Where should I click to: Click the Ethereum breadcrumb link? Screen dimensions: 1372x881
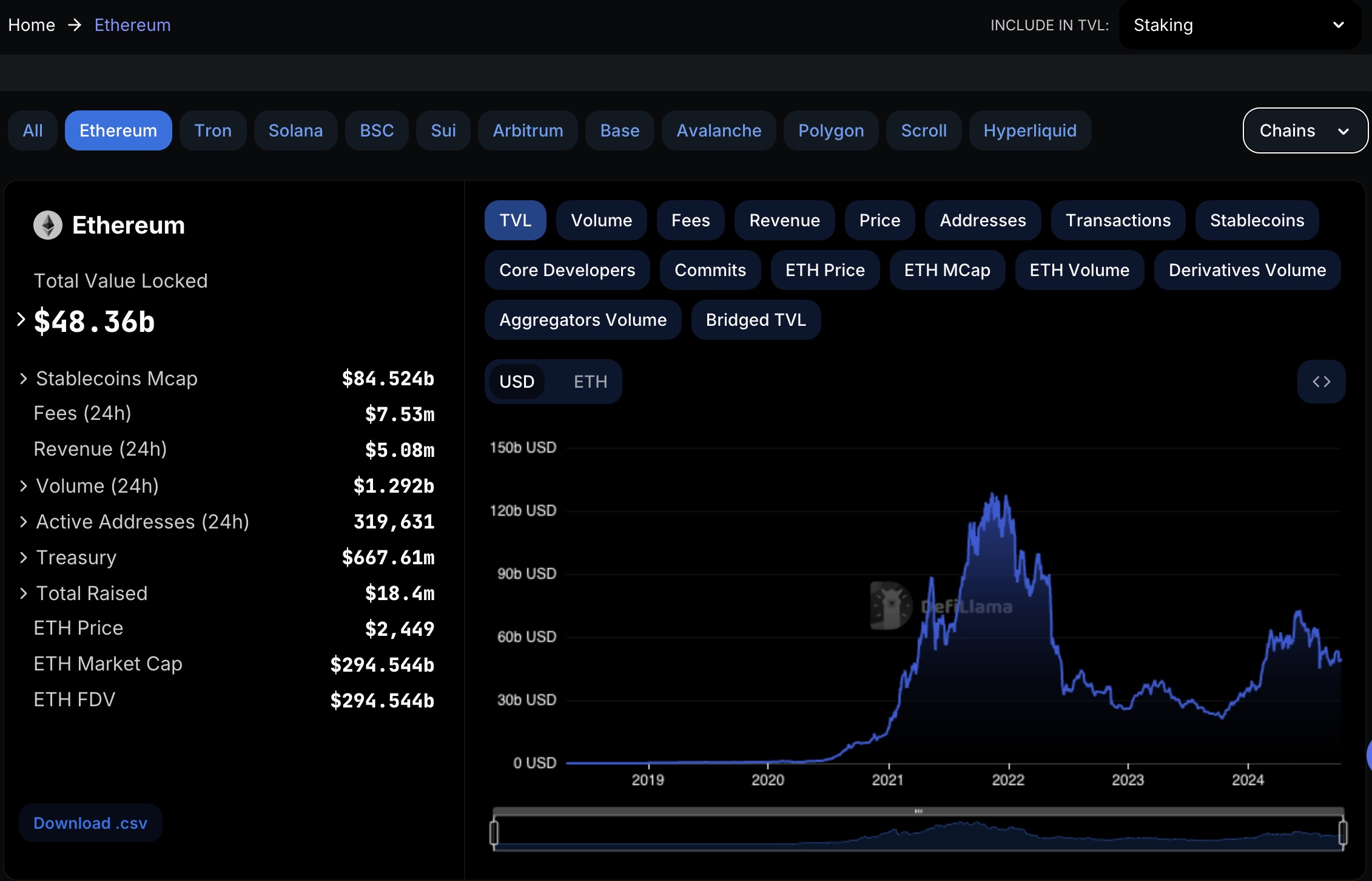132,25
